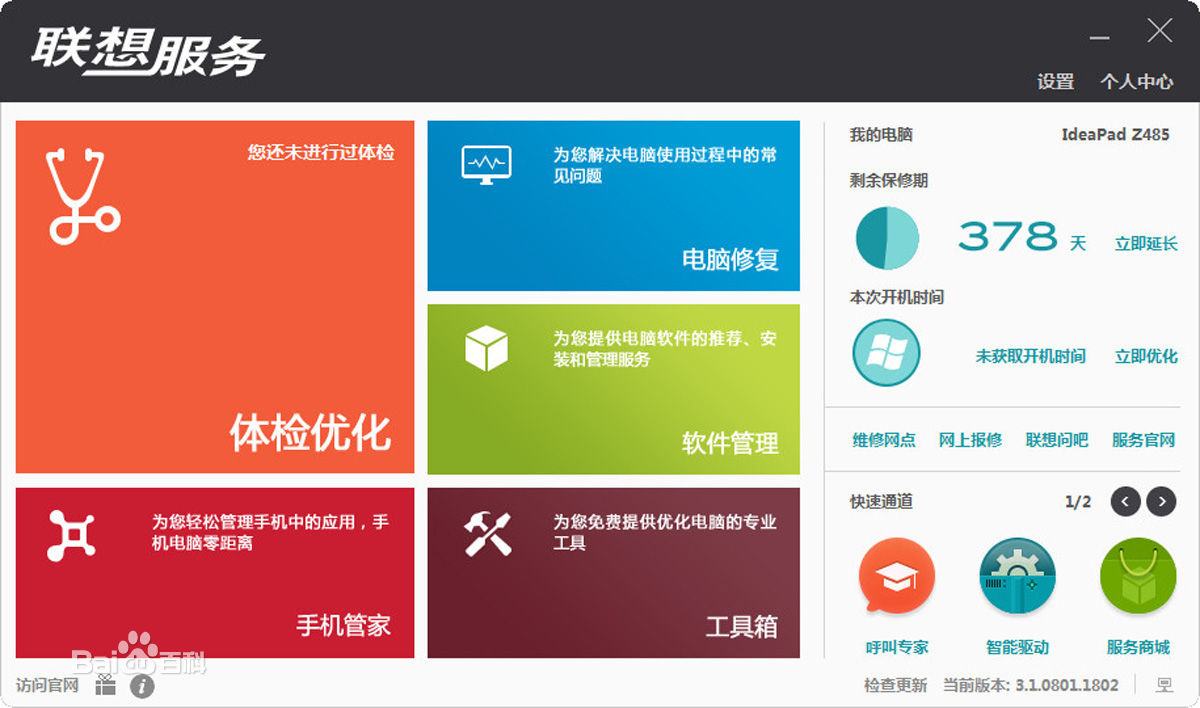This screenshot has height=708, width=1200.
Task: Minimize the Lenovo service window
Action: (1100, 36)
